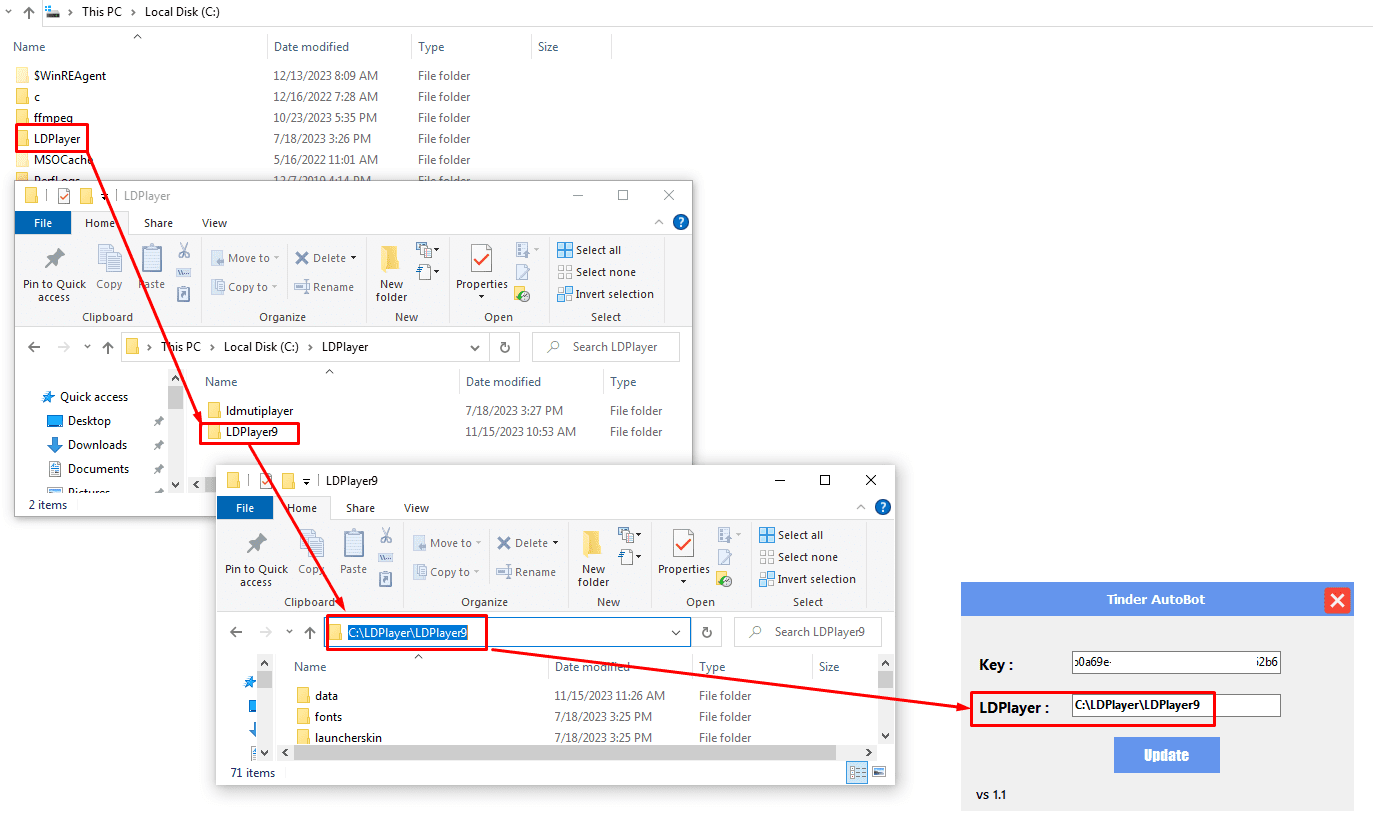Open the help icon in the LDPlayer9 window

click(x=883, y=508)
